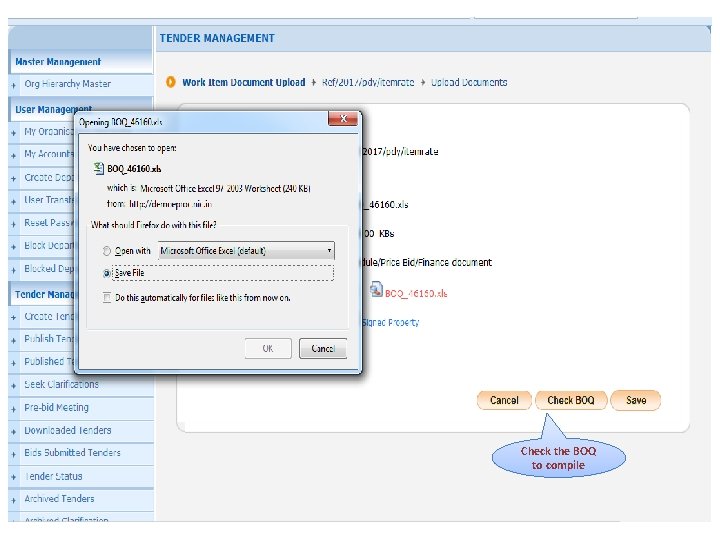The height and width of the screenshot is (540, 720).
Task: Close the Opening BOQ_46160.xls dialog
Action: 343,118
